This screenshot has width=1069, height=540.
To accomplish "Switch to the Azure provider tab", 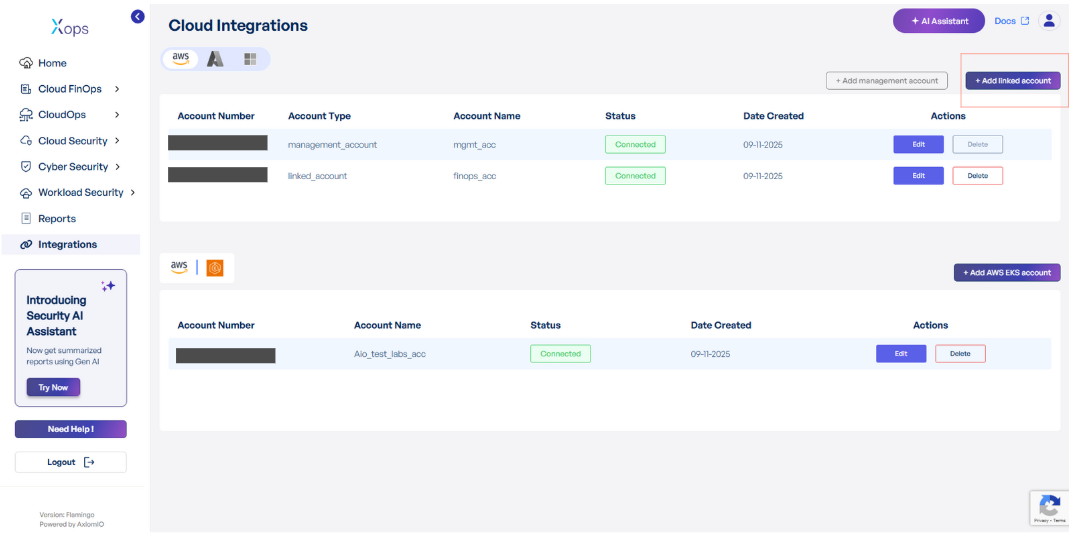I will pos(215,59).
